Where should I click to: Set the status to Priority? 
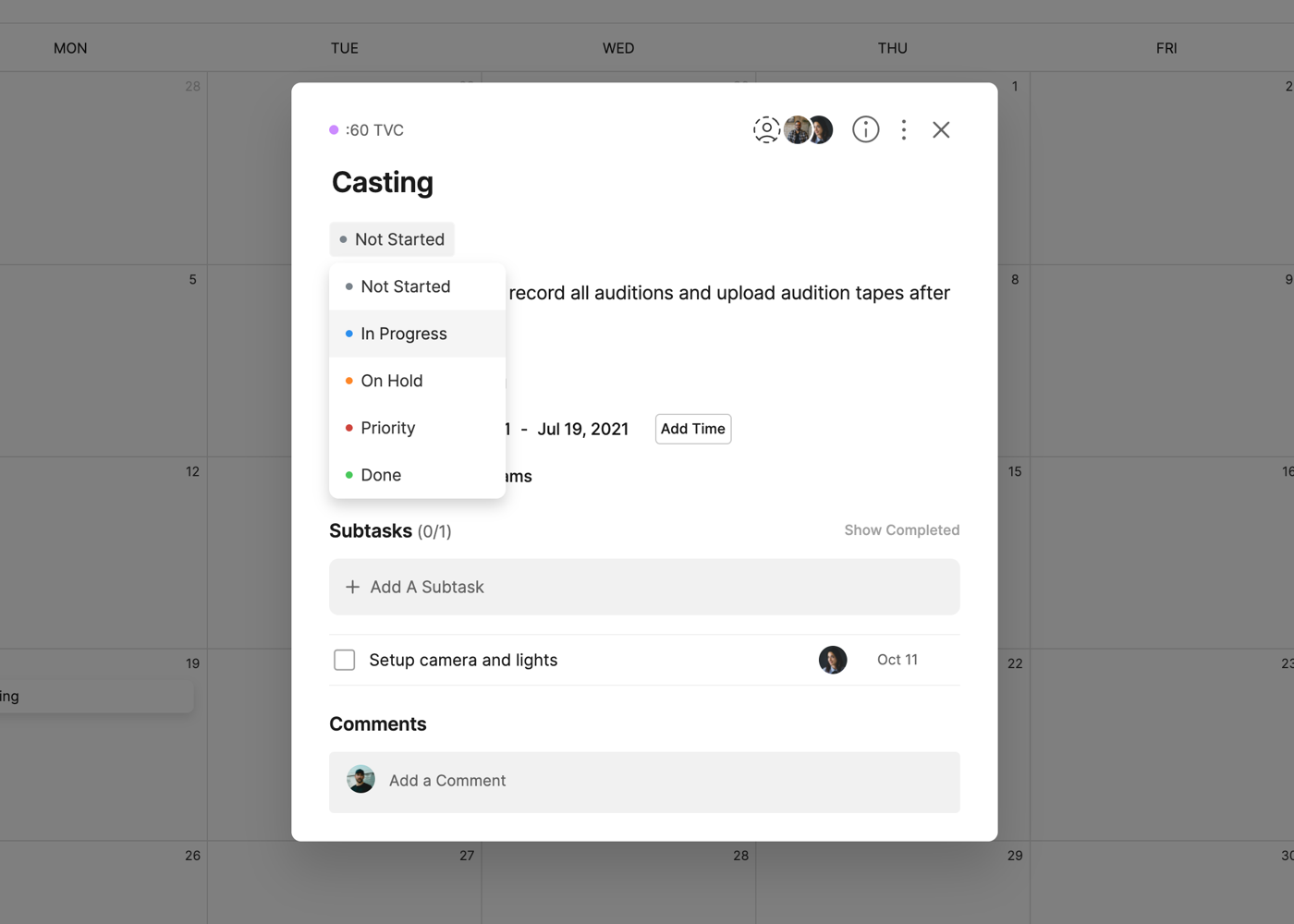point(388,428)
